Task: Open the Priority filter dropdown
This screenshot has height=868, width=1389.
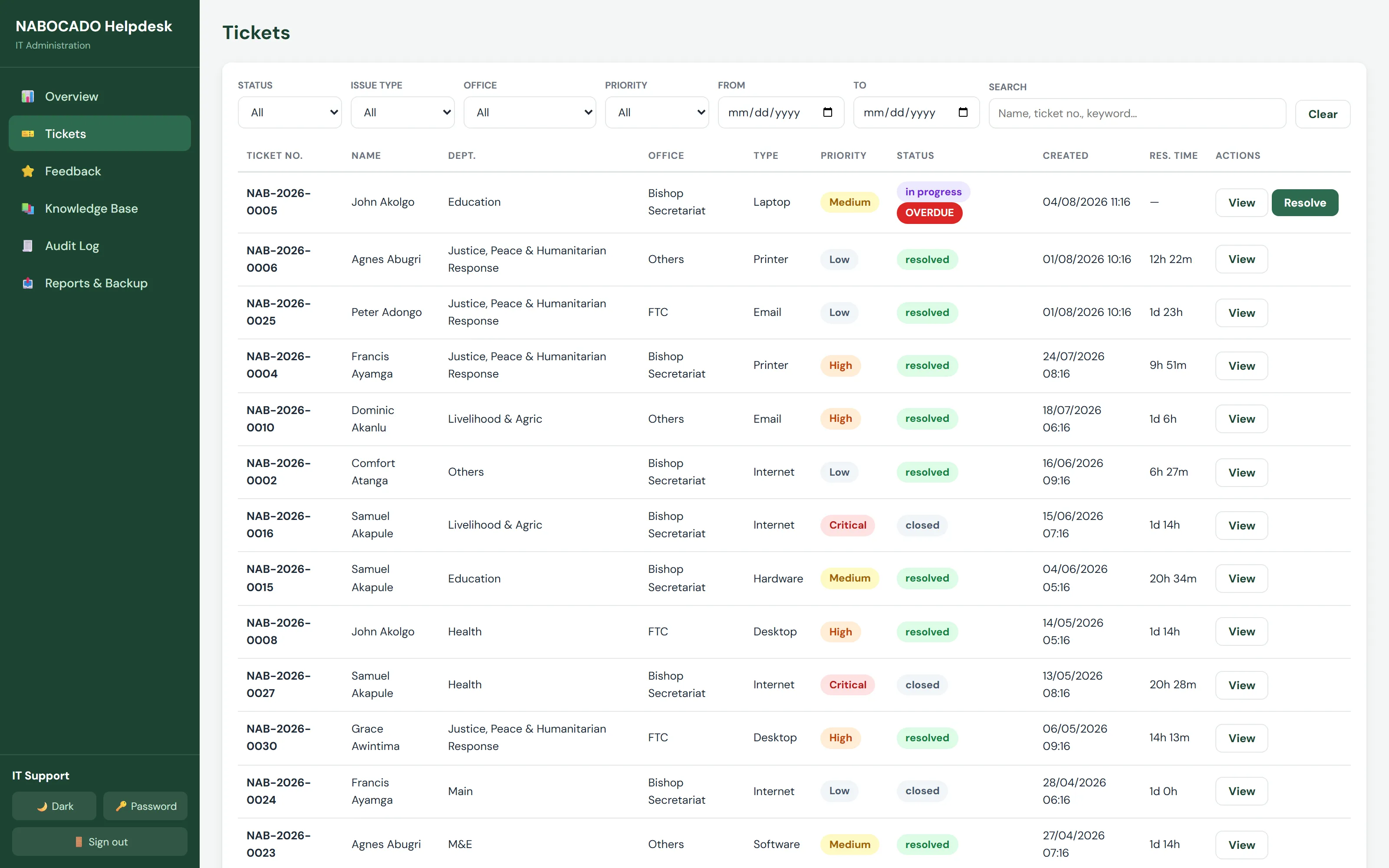Action: [657, 112]
